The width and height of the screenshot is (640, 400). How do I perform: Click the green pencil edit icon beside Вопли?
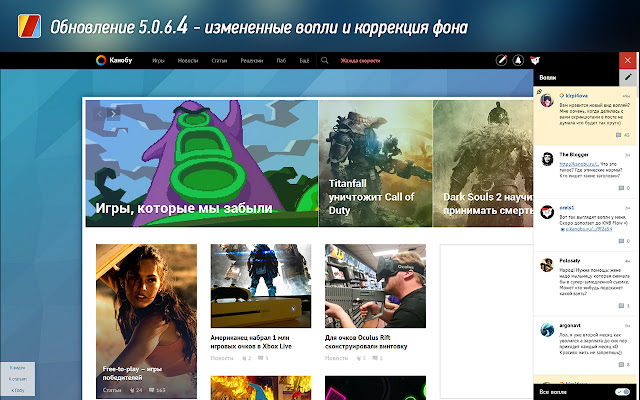tap(628, 77)
